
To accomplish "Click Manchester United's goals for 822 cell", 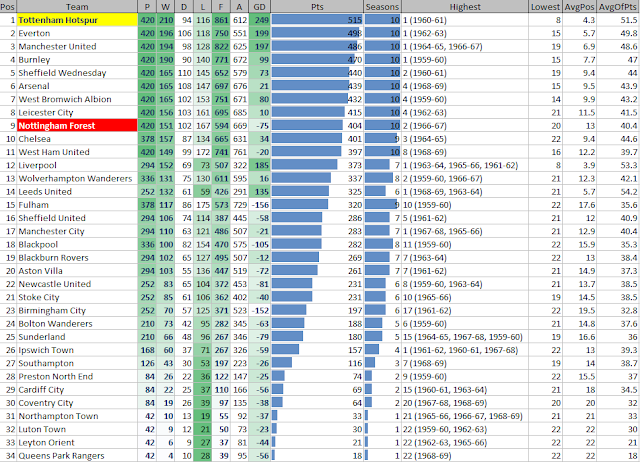I will coord(221,46).
